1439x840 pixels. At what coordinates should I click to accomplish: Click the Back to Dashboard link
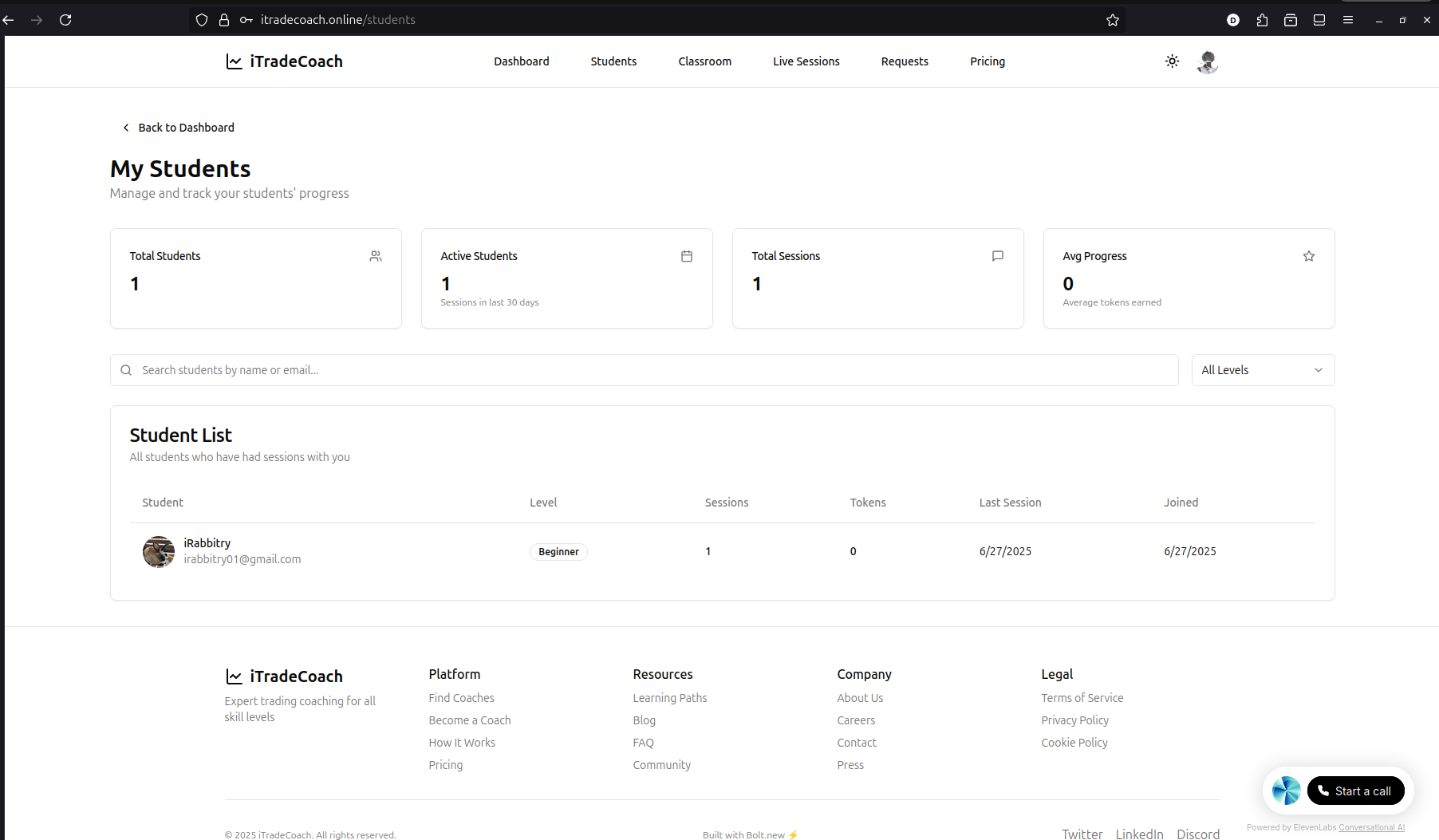tap(178, 128)
